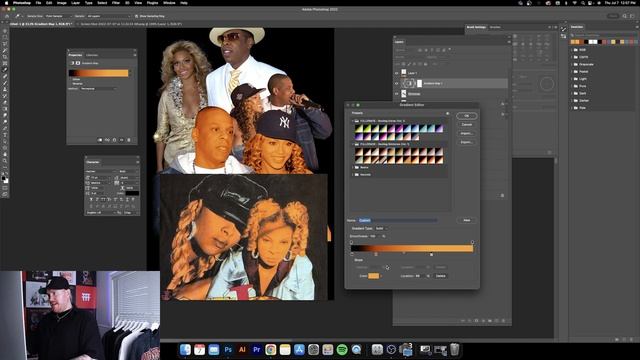Select the Move tool
Viewport: 640px width, 360px height.
(5, 31)
